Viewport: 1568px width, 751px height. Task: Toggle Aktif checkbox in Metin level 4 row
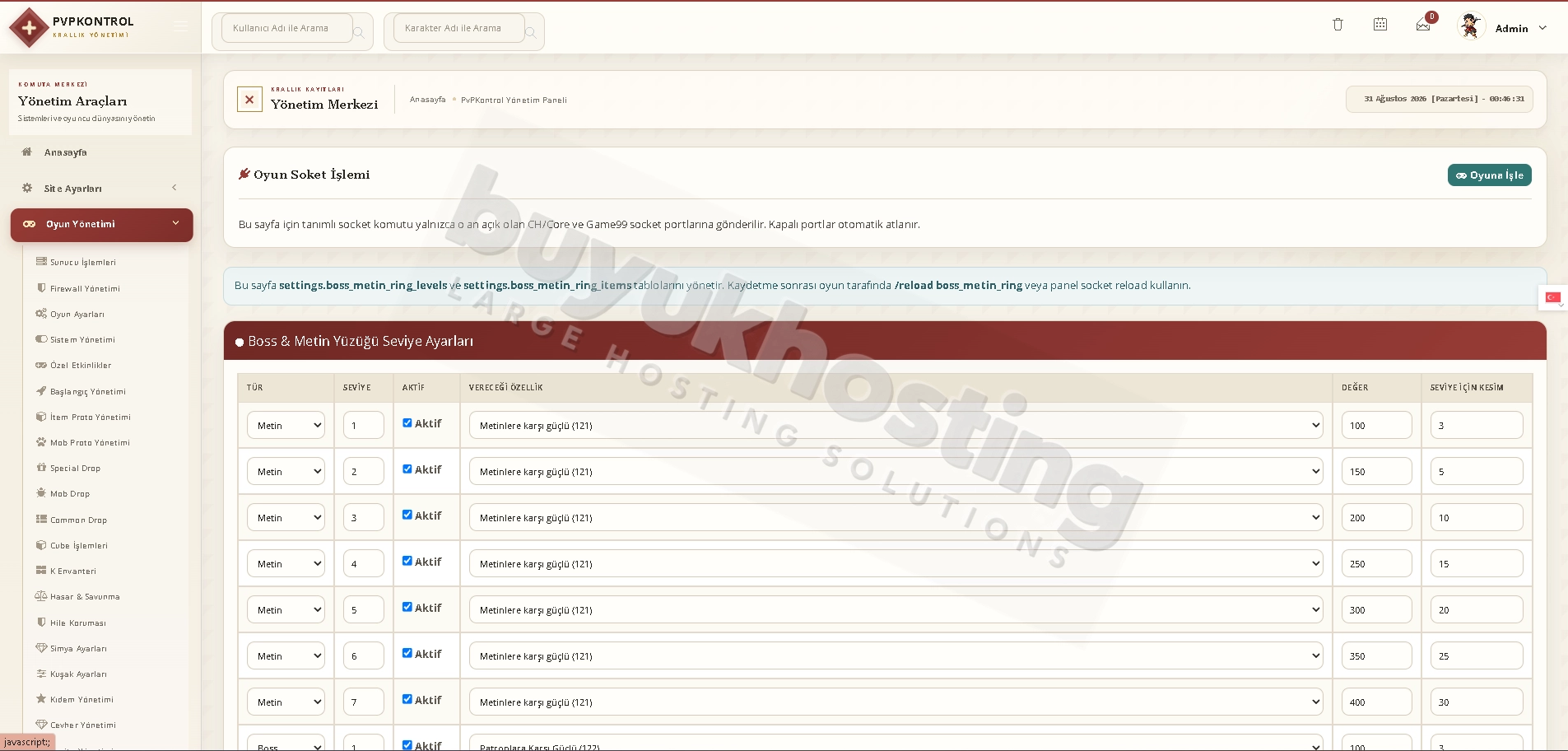point(407,562)
